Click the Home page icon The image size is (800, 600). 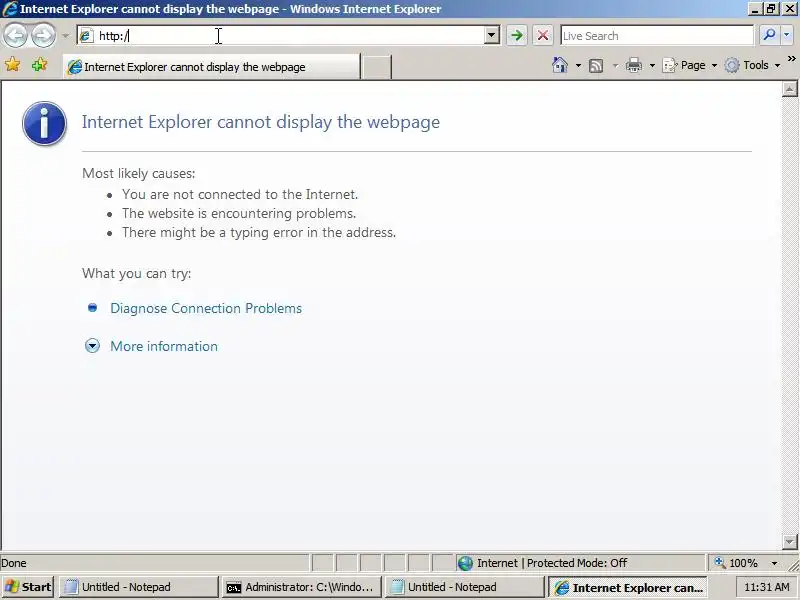(x=560, y=65)
